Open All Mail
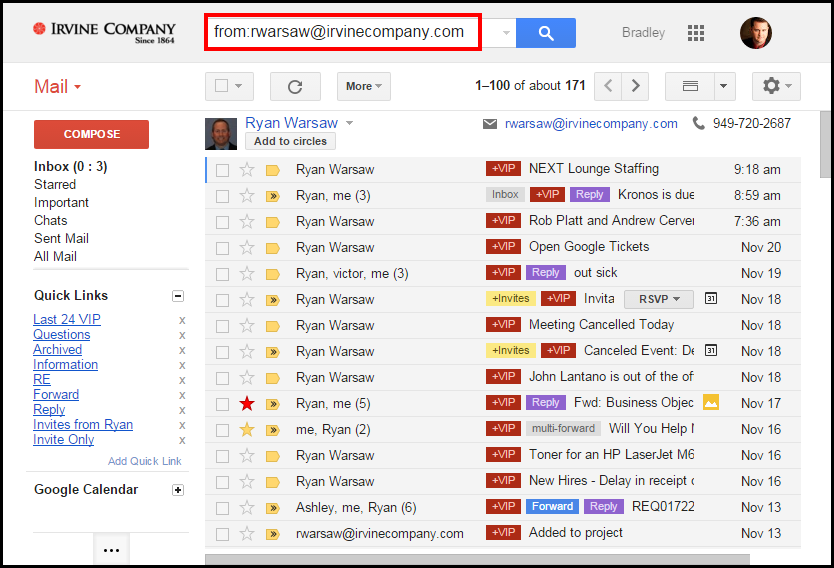 click(x=55, y=257)
